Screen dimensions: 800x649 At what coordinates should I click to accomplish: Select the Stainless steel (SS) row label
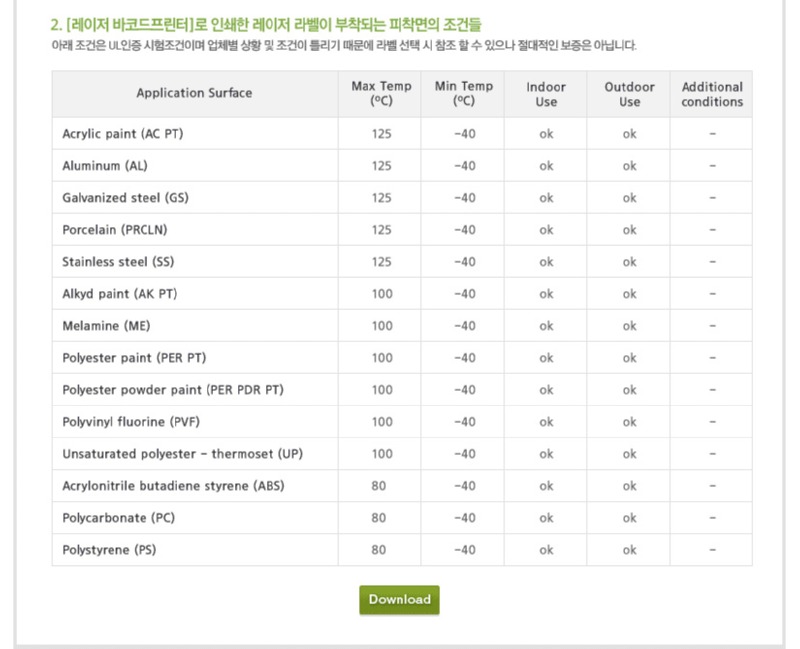[x=118, y=262]
